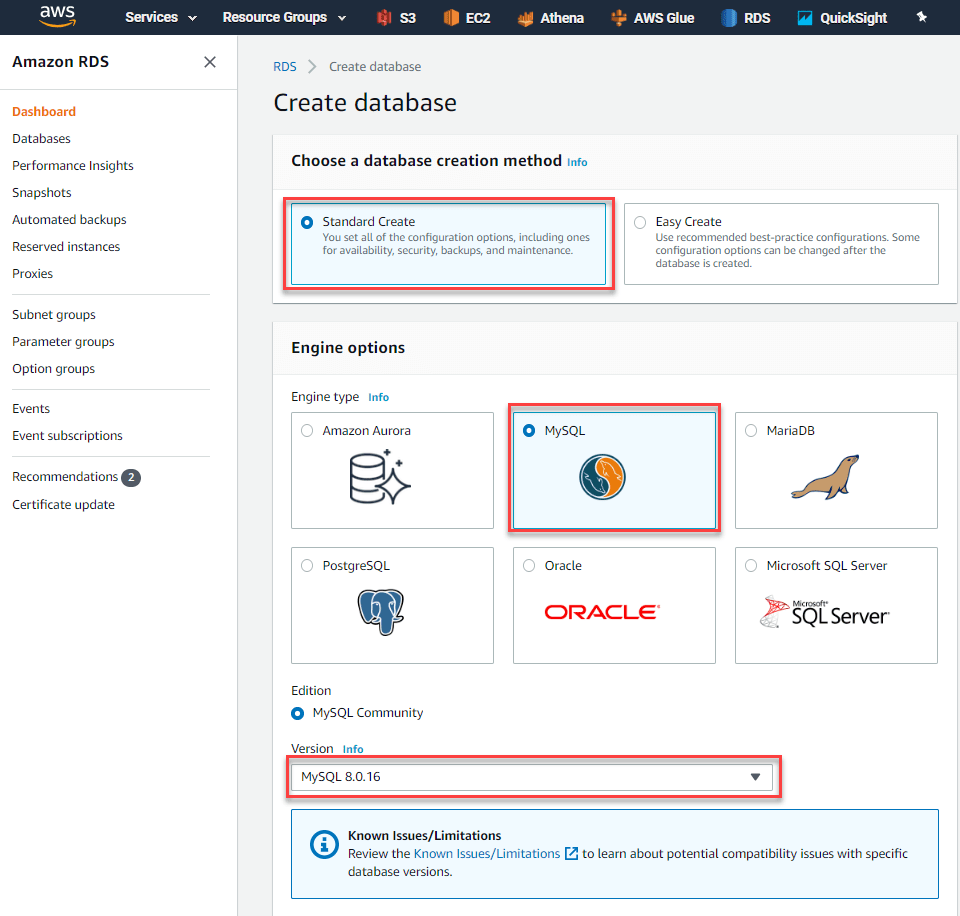This screenshot has width=960, height=916.
Task: Navigate to Snapshots in the sidebar
Action: (41, 192)
